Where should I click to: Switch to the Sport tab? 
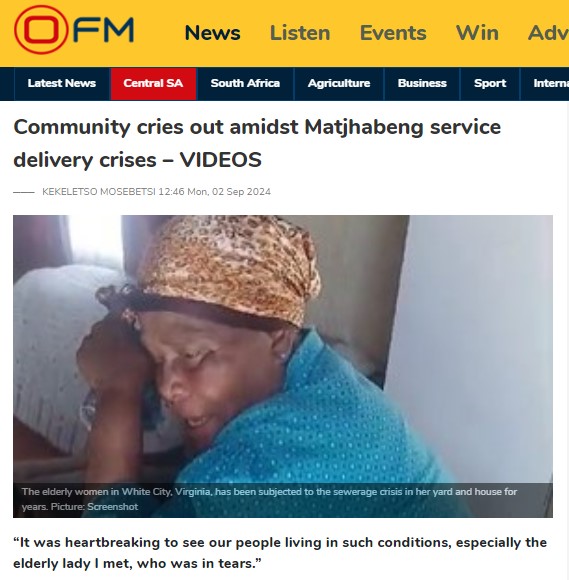coord(490,84)
